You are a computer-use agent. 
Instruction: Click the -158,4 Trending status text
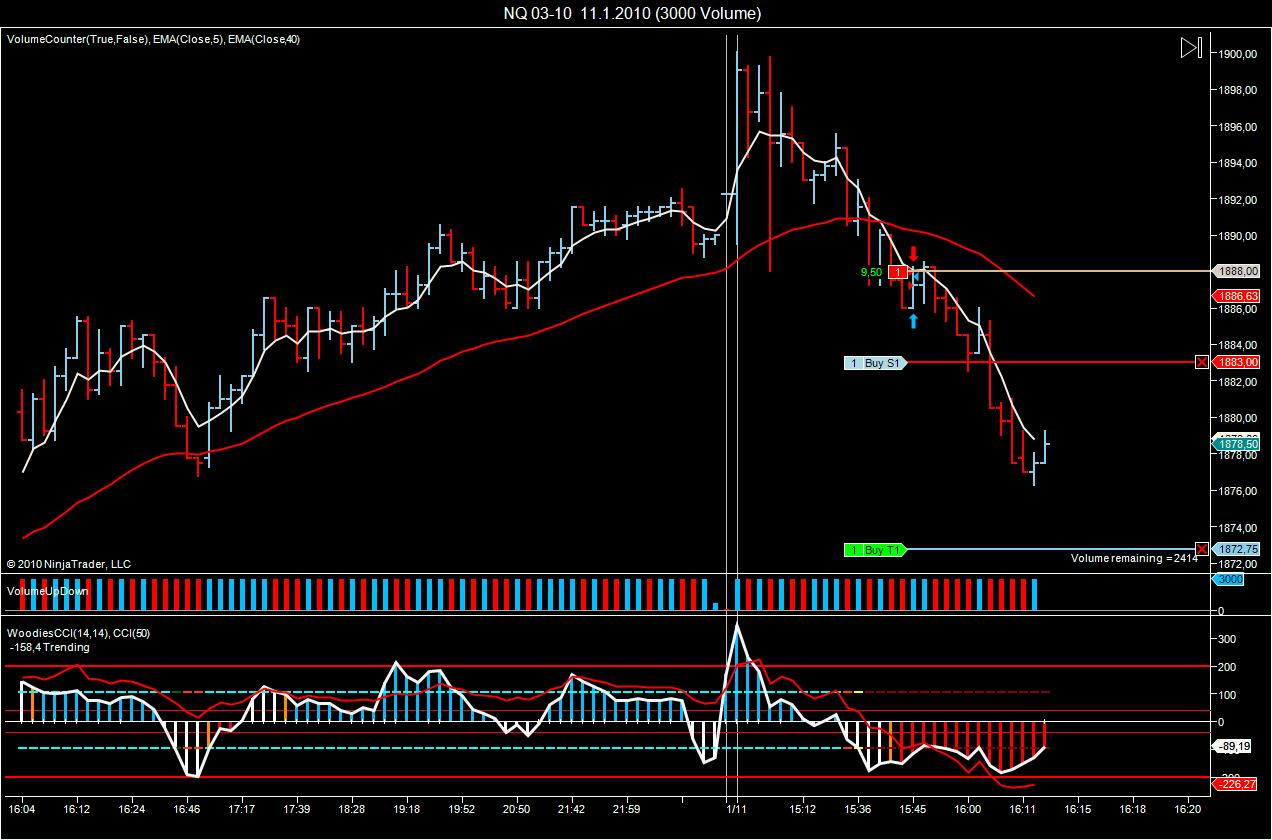pyautogui.click(x=50, y=647)
